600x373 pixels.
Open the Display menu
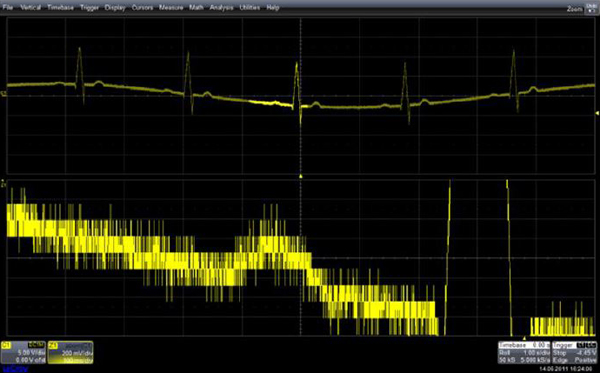115,7
